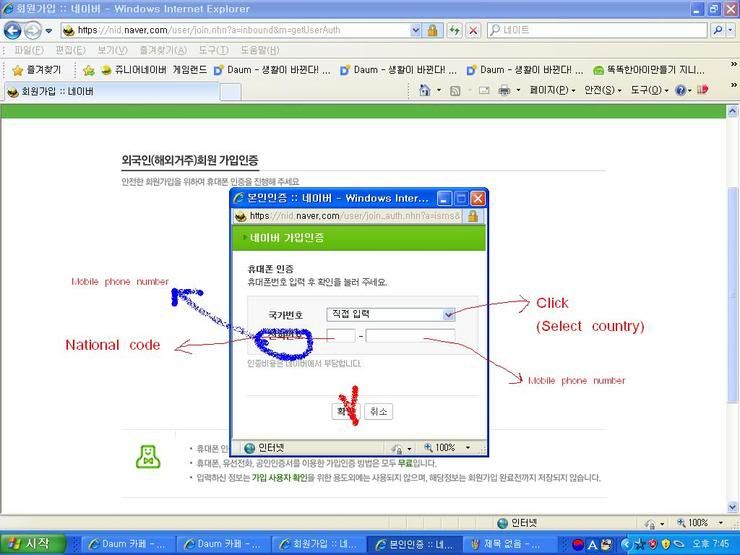
Task: Click the main address bar URL field
Action: (x=236, y=30)
